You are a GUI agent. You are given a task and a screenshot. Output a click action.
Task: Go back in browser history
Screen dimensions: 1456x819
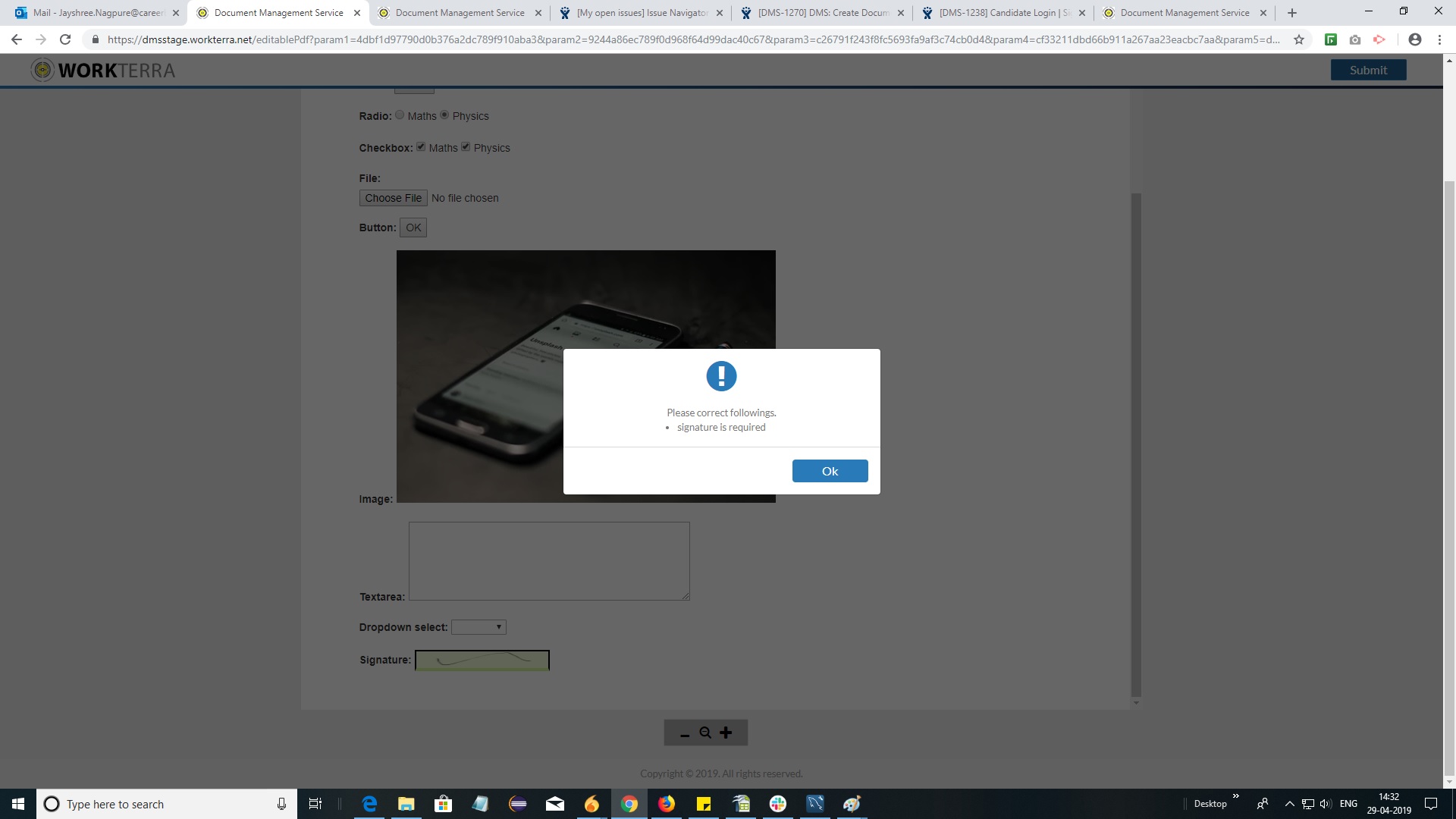coord(17,39)
